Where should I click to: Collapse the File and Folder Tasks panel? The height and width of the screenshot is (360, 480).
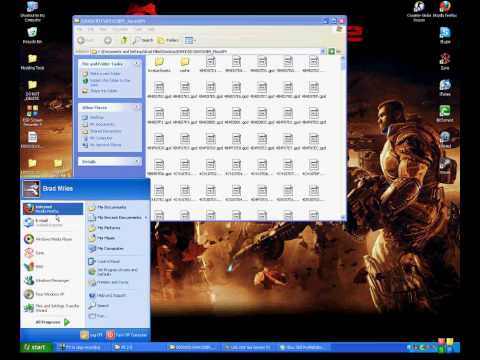136,63
